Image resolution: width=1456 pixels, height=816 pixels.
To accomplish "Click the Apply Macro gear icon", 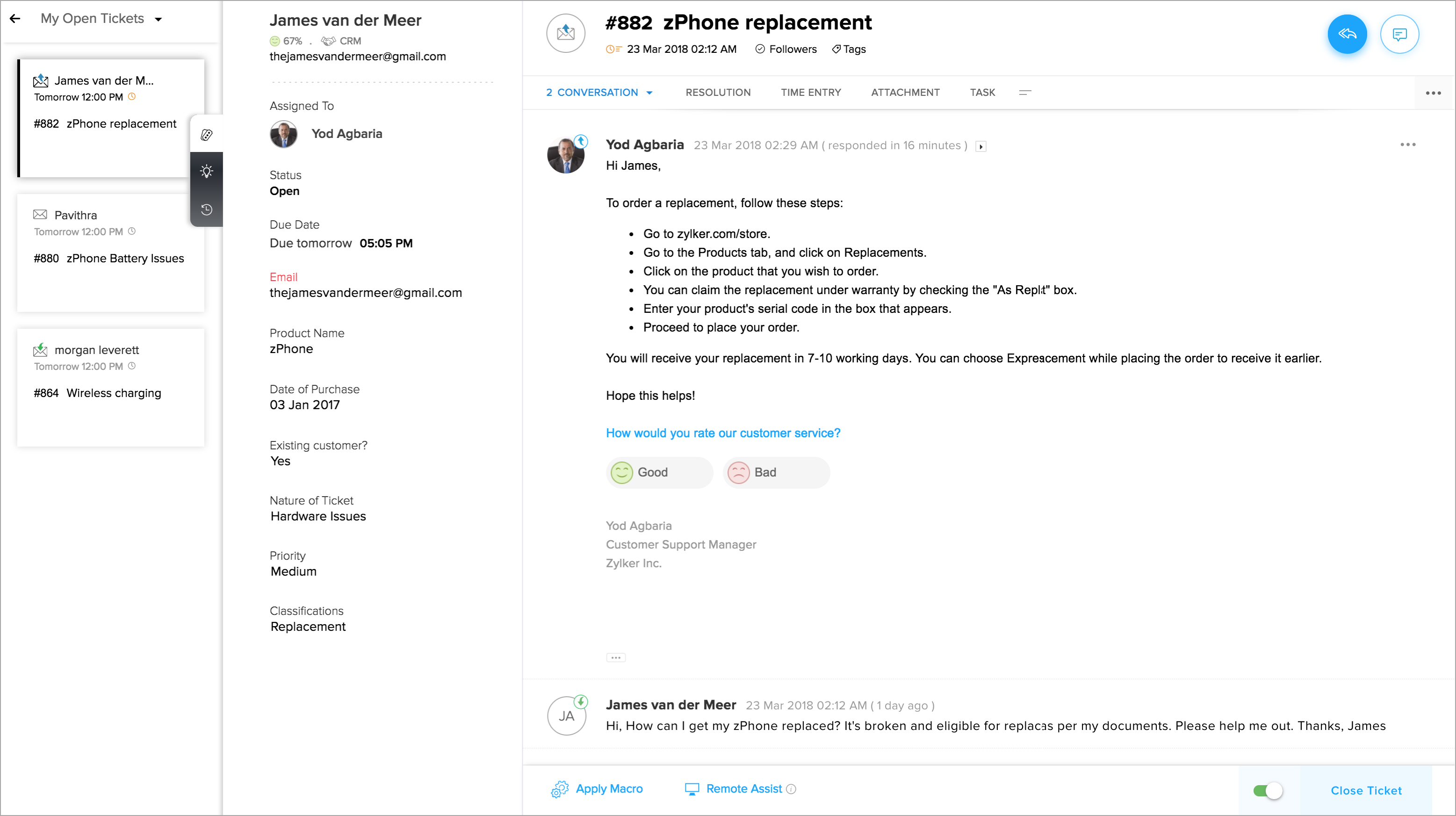I will (x=560, y=789).
